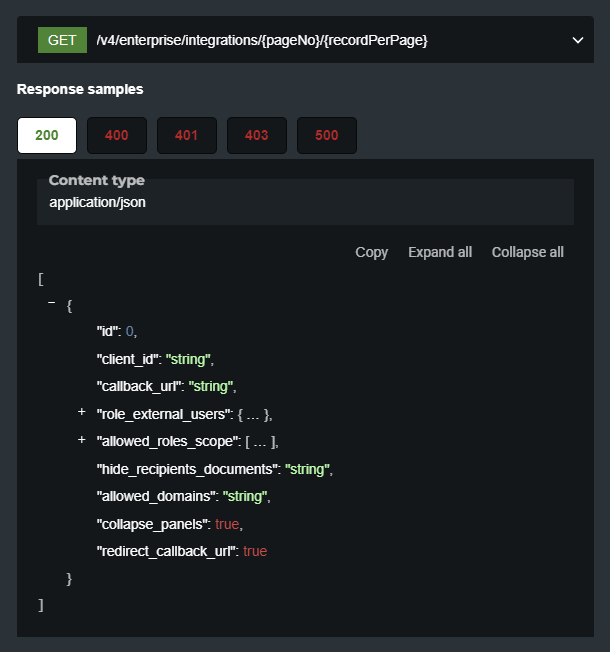Click the green GET method badge
610x652 pixels.
coord(62,40)
